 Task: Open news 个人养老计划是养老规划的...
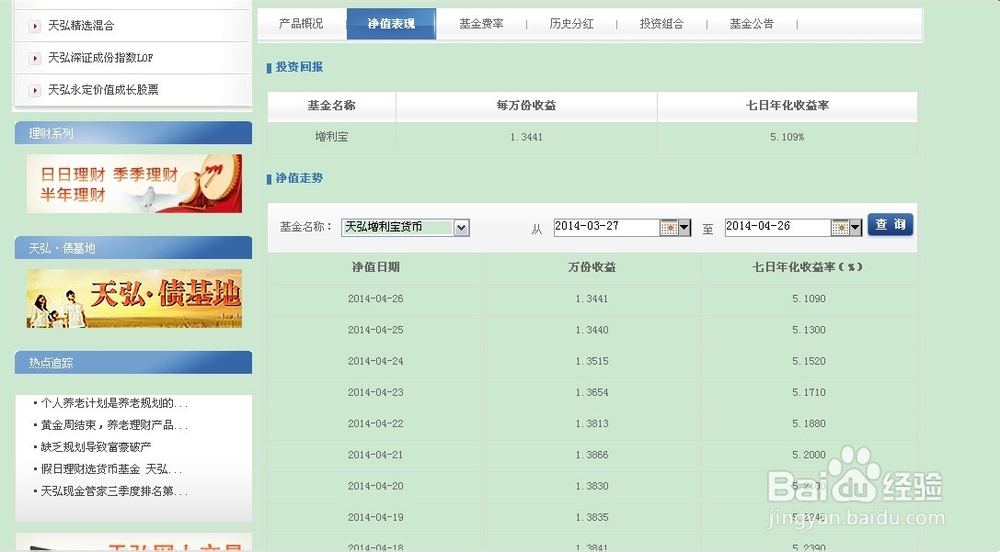114,403
